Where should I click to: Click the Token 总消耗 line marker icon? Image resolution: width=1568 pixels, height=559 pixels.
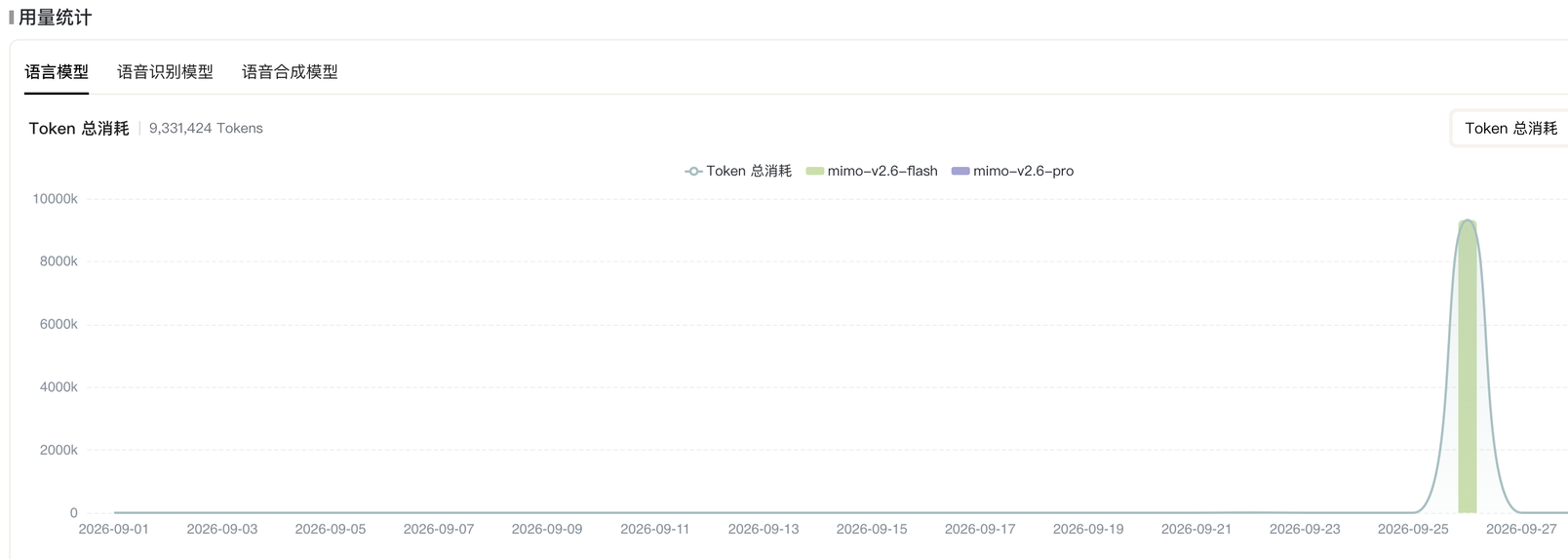pos(693,171)
